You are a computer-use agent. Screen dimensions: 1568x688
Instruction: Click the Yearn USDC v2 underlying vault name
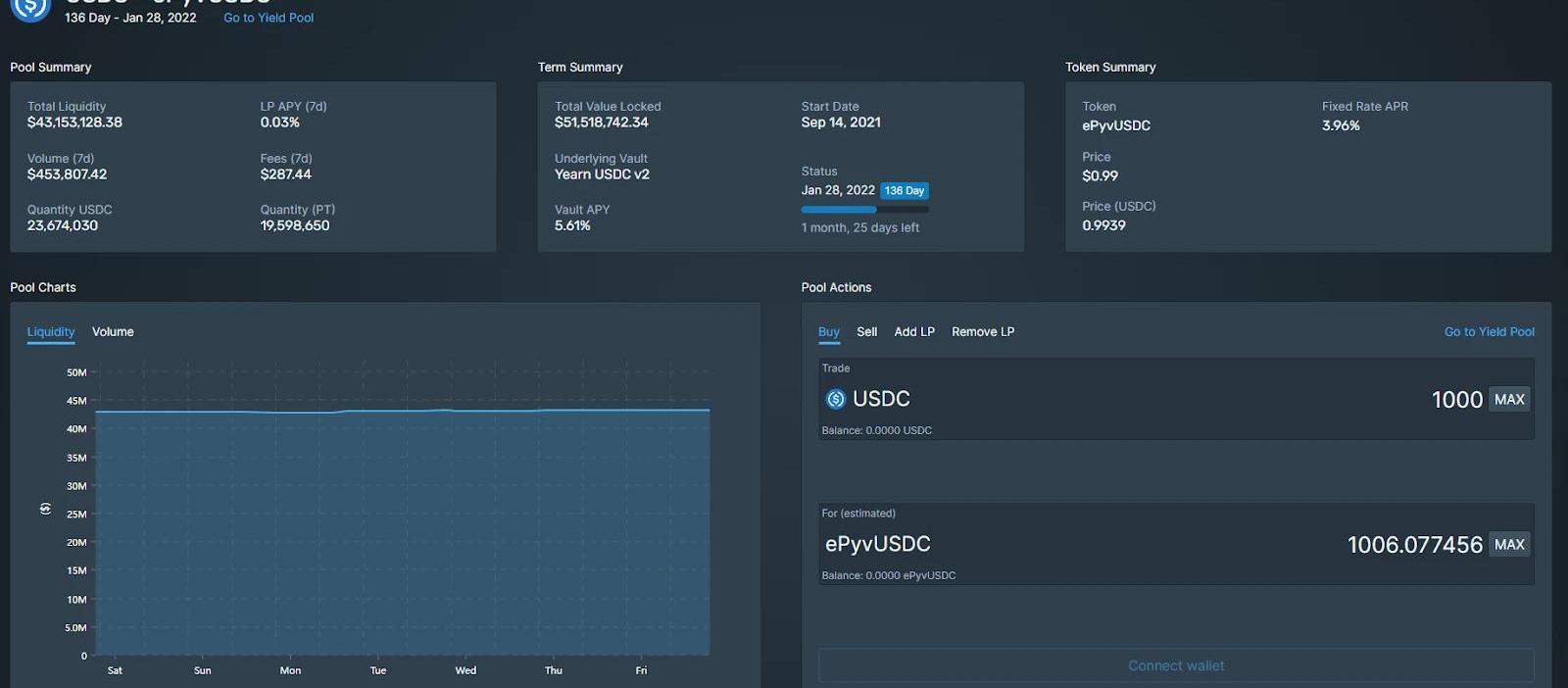click(602, 174)
